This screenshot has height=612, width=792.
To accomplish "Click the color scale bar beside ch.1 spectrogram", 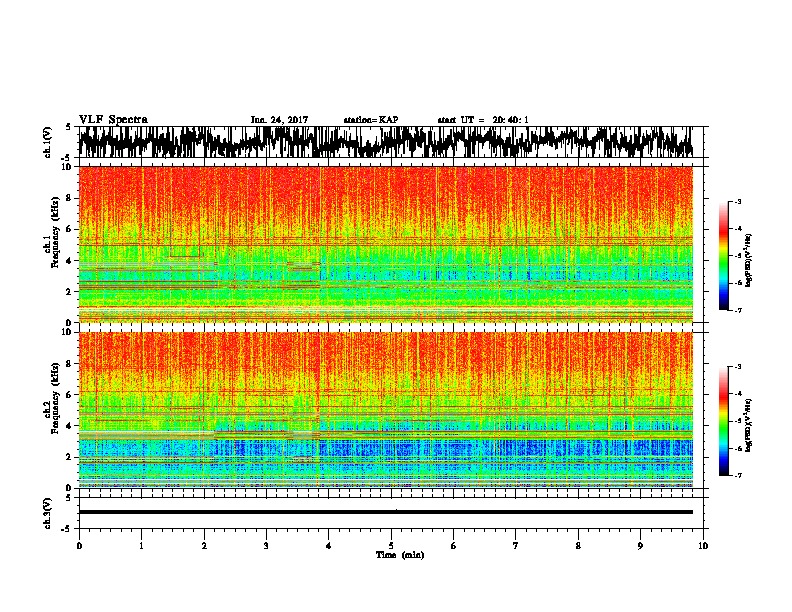I will point(723,256).
